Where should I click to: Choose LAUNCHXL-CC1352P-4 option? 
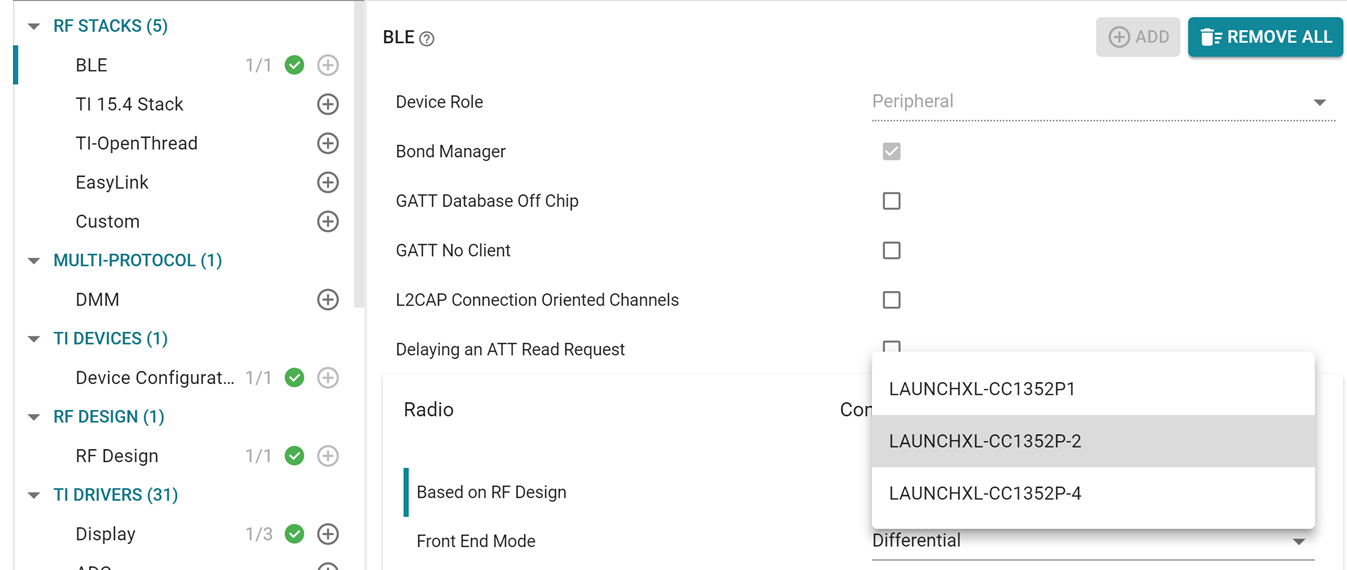pyautogui.click(x=984, y=493)
